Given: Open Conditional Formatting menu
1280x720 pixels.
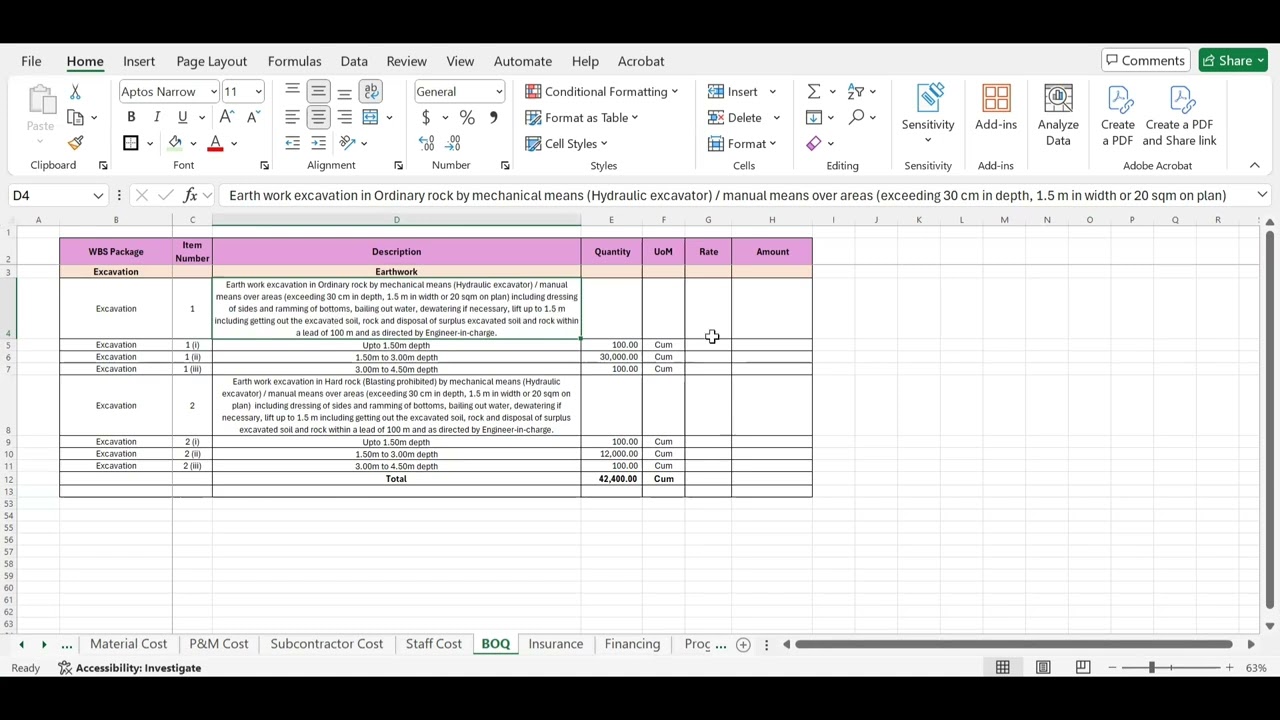Looking at the screenshot, I should [602, 91].
